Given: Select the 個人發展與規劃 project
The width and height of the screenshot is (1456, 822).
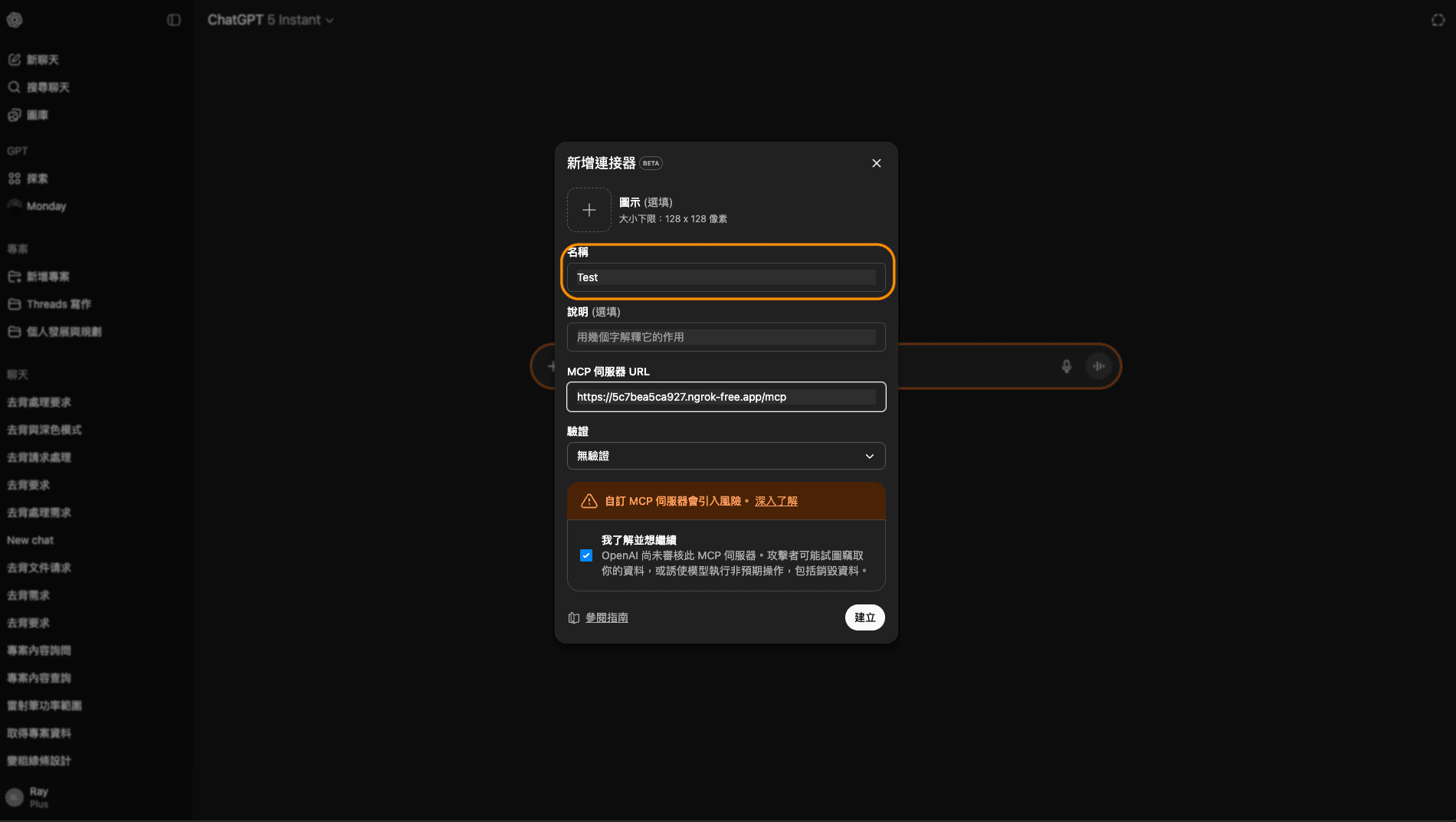Looking at the screenshot, I should [66, 332].
